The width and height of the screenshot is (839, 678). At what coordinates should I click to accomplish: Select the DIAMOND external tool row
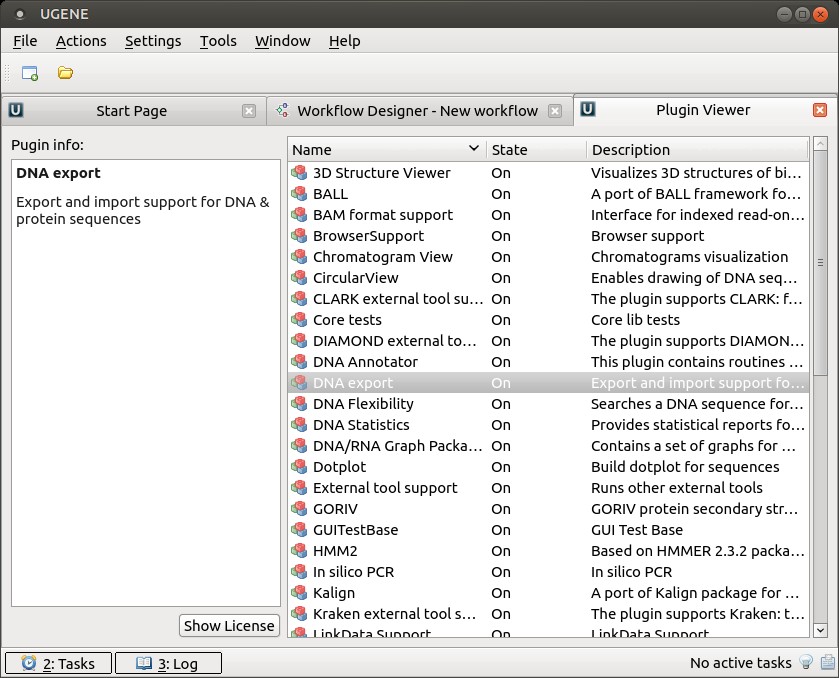click(548, 341)
